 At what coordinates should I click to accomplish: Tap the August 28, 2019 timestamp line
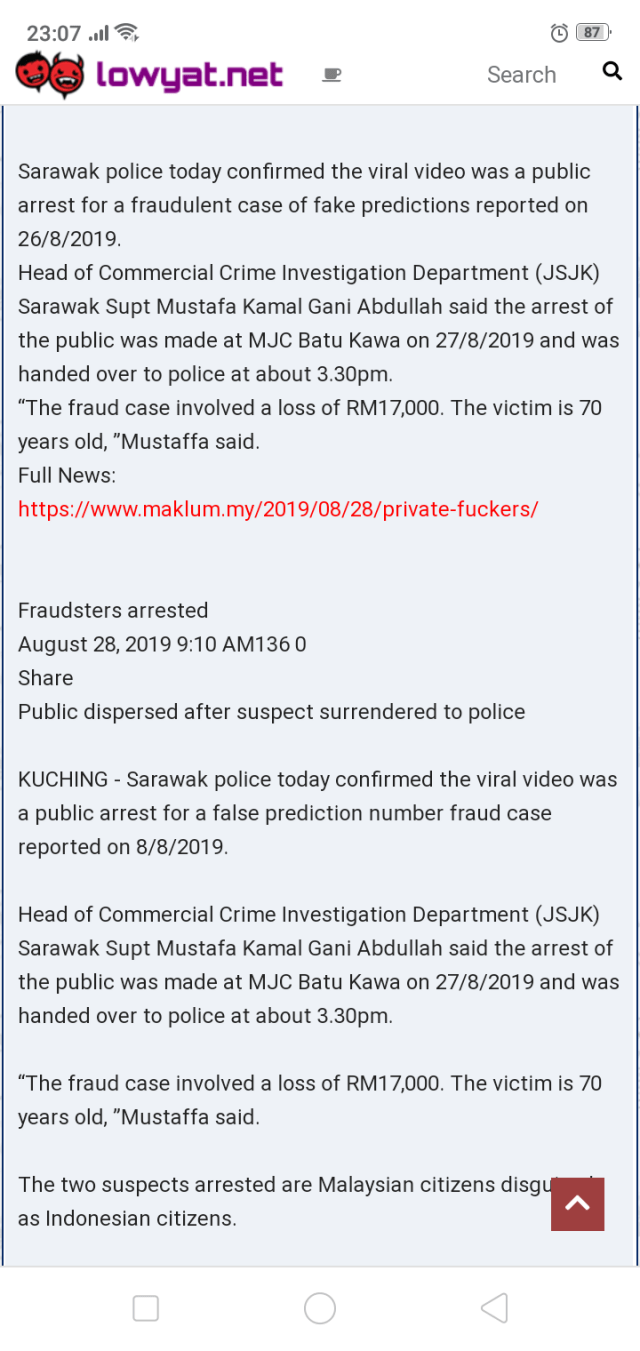click(x=162, y=644)
